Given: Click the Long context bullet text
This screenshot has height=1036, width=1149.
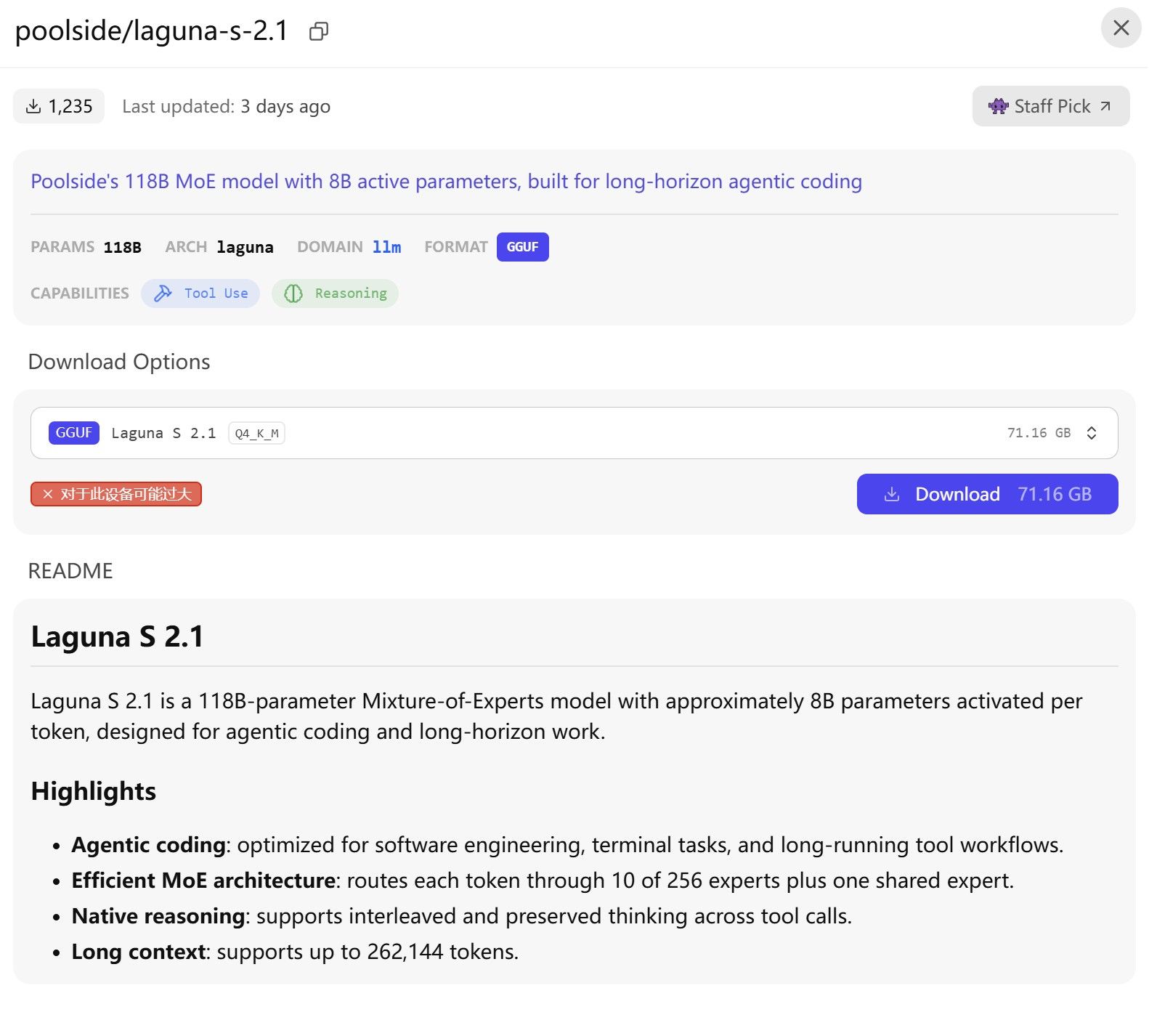Looking at the screenshot, I should pyautogui.click(x=295, y=952).
